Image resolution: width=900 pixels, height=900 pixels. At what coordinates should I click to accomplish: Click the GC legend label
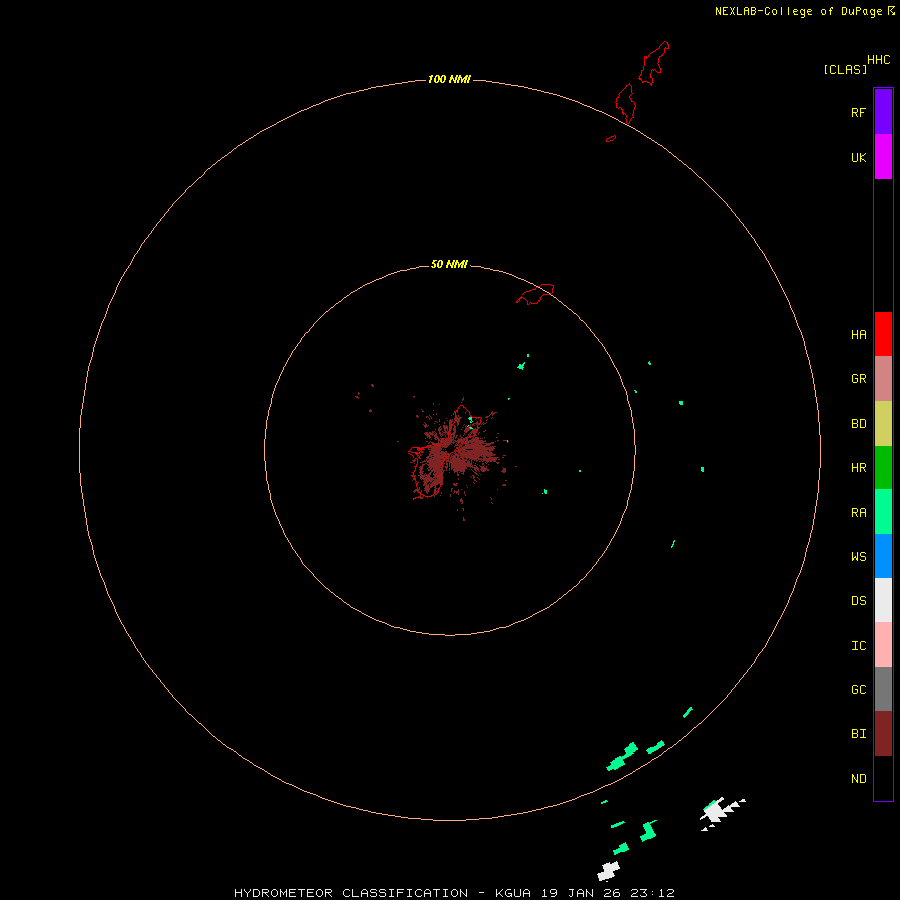click(x=858, y=689)
